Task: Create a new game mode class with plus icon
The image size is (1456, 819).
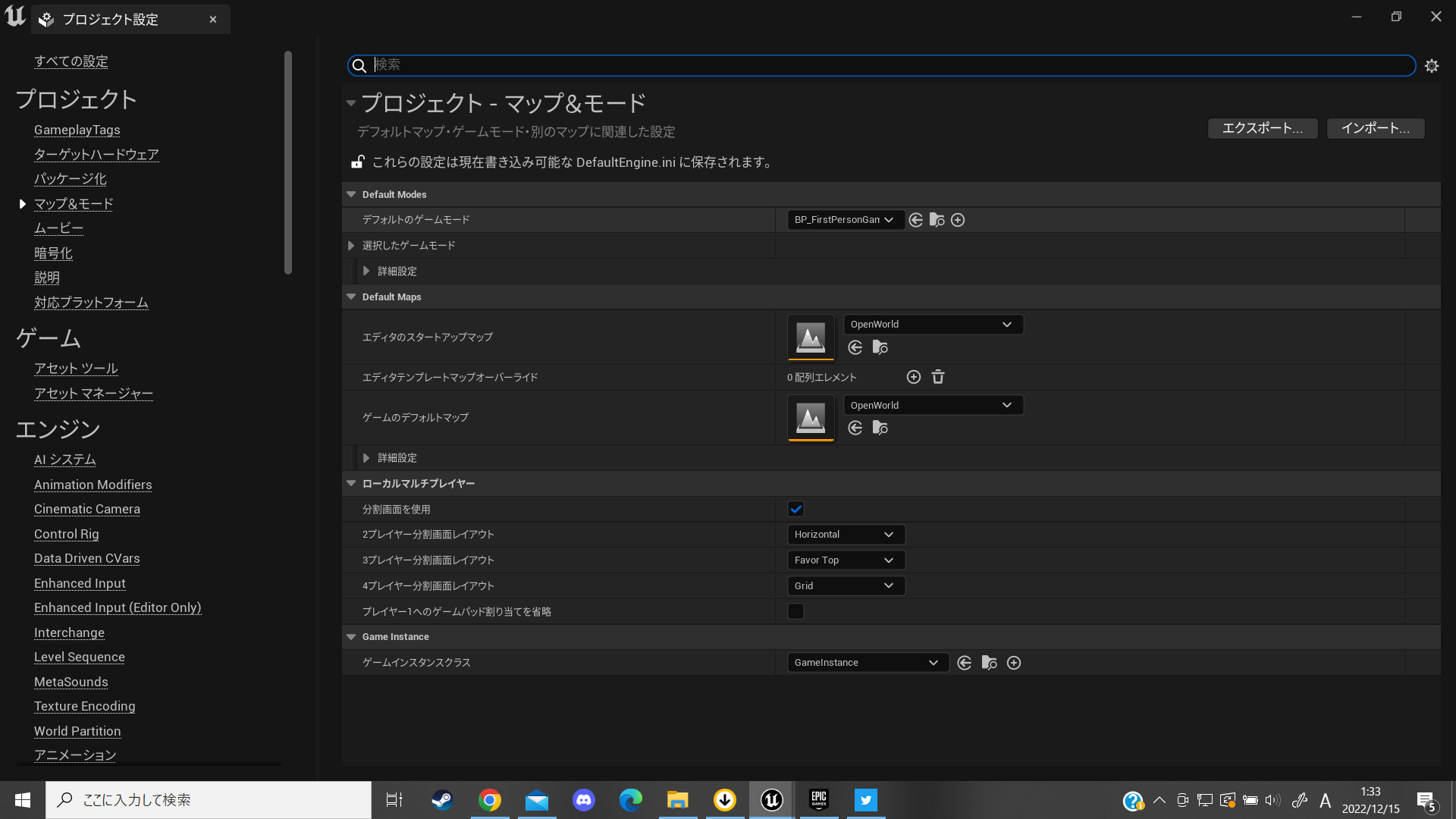Action: 958,219
